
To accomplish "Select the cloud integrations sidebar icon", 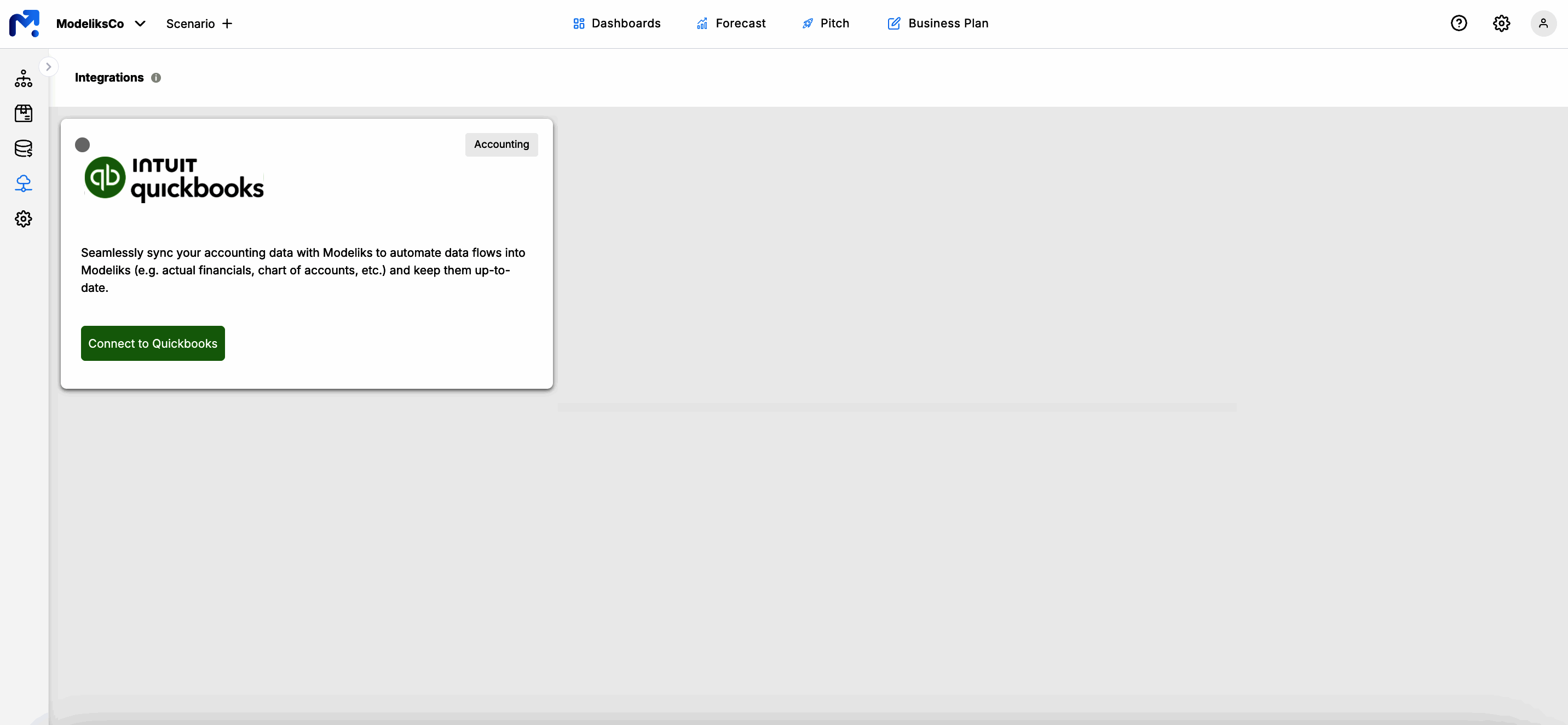I will [23, 183].
